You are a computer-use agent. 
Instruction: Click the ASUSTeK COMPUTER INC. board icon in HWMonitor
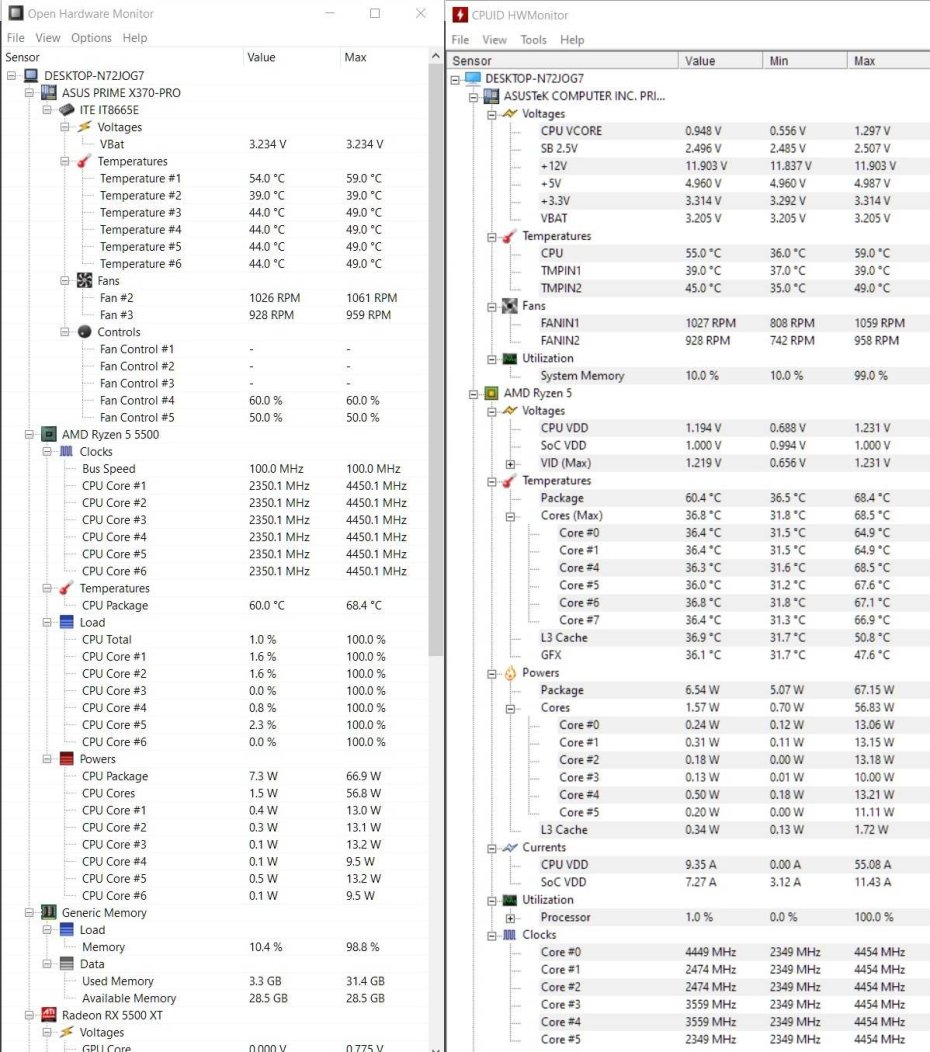[491, 96]
